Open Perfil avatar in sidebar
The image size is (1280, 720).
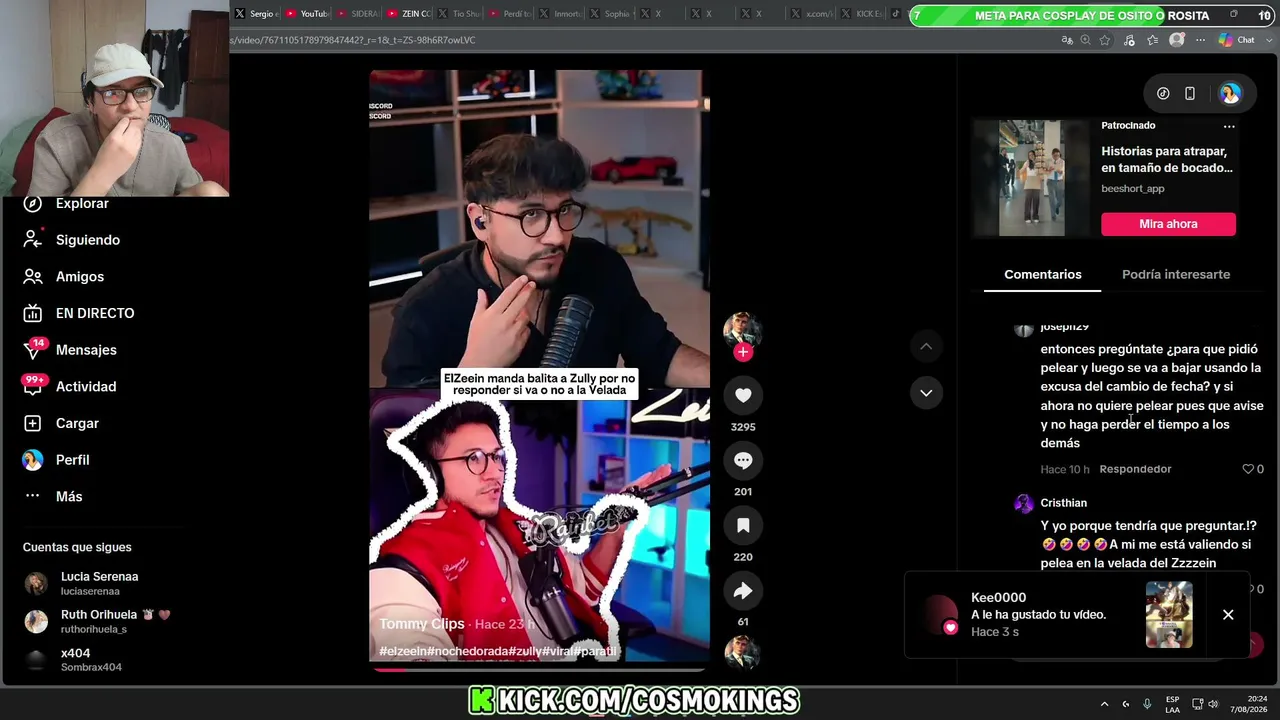pos(33,460)
